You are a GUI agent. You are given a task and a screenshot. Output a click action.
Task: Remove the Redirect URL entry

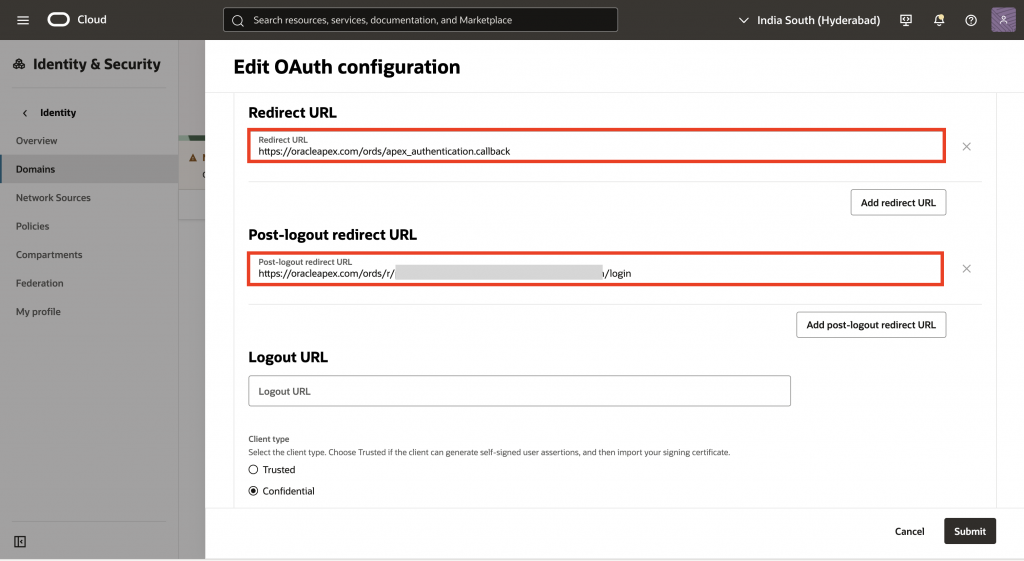966,147
